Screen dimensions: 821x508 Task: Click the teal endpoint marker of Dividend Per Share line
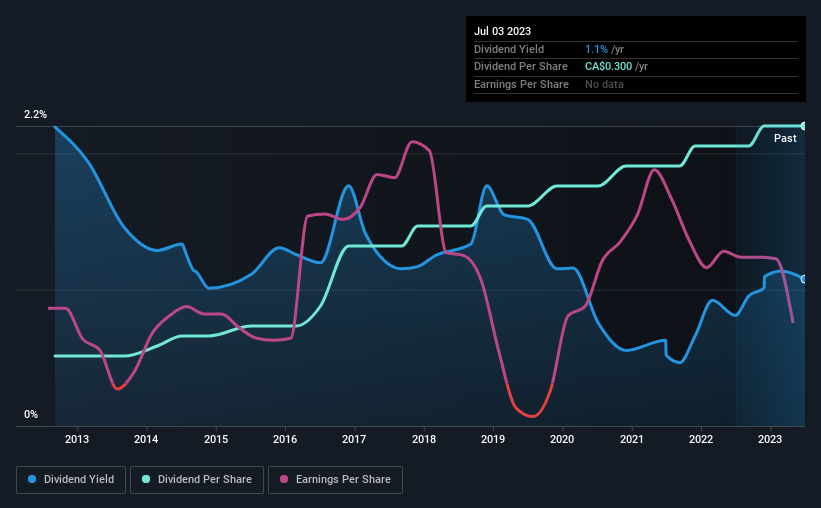803,126
